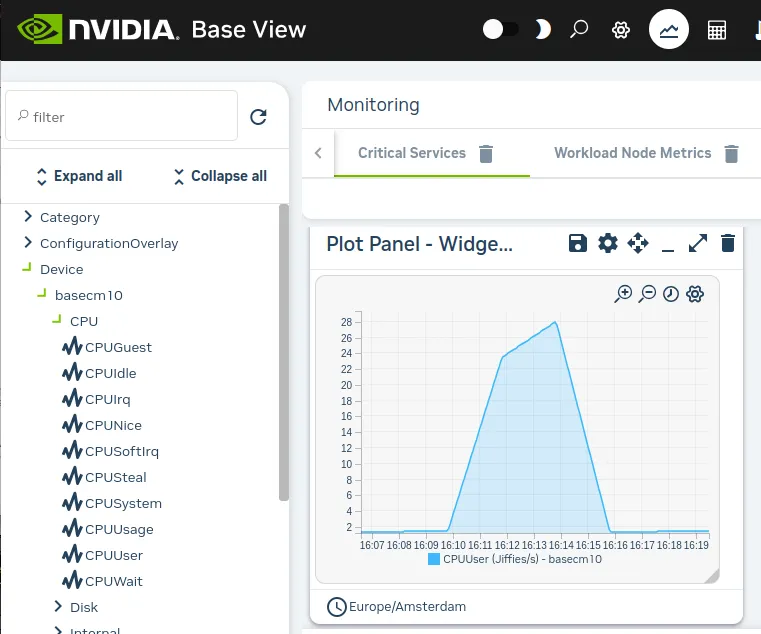
Task: Click the Plot Panel widget title
Action: [x=419, y=244]
